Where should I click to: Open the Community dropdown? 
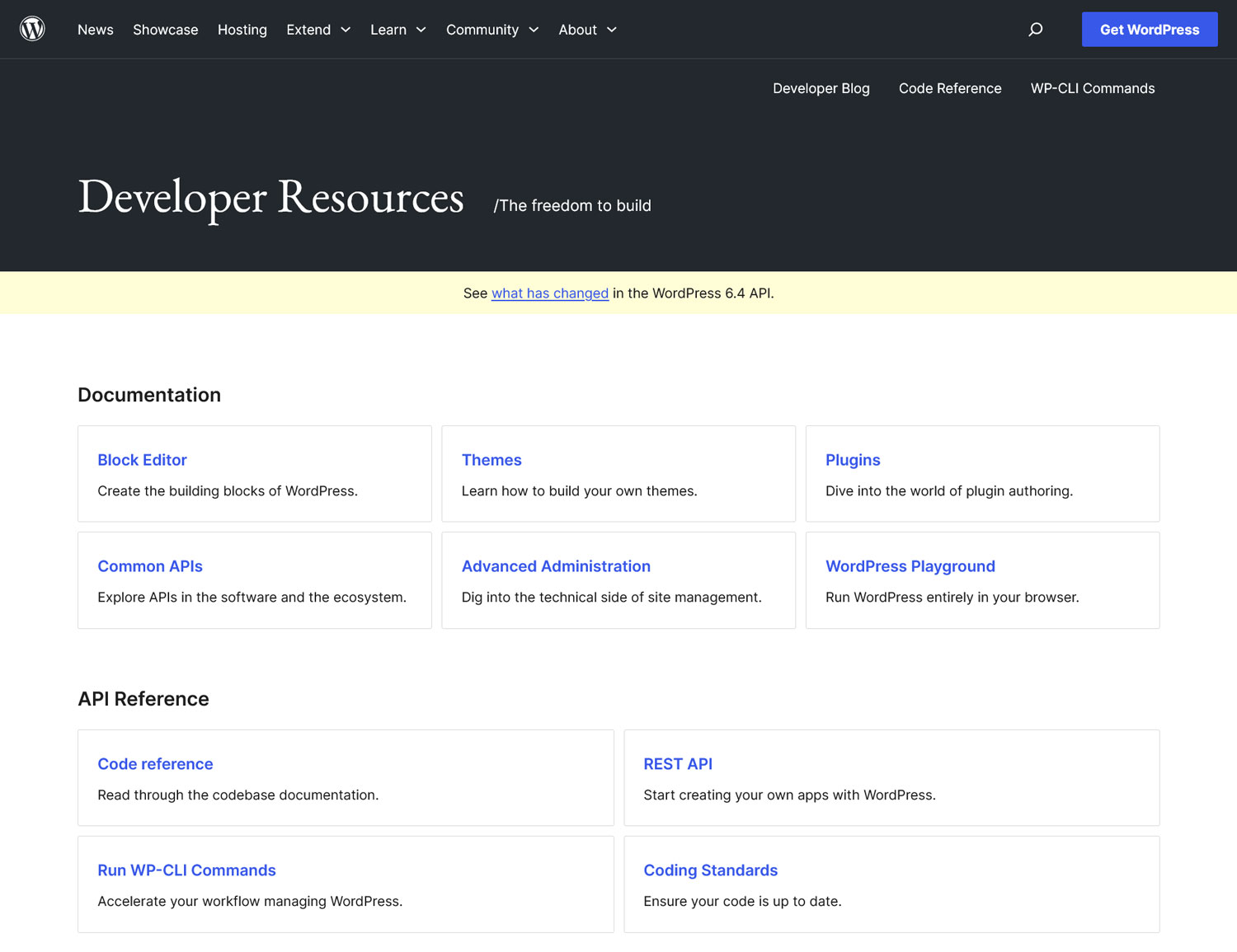click(534, 30)
